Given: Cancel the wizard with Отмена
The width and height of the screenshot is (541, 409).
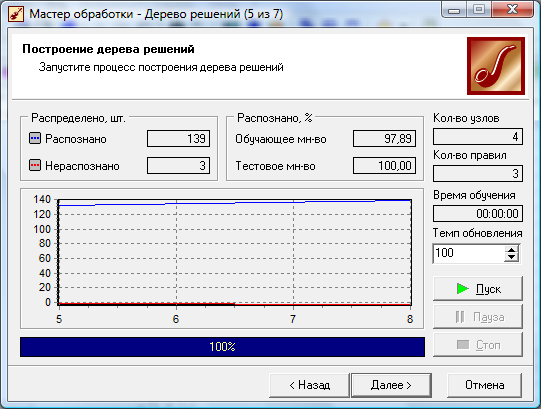Looking at the screenshot, I should pos(484,385).
